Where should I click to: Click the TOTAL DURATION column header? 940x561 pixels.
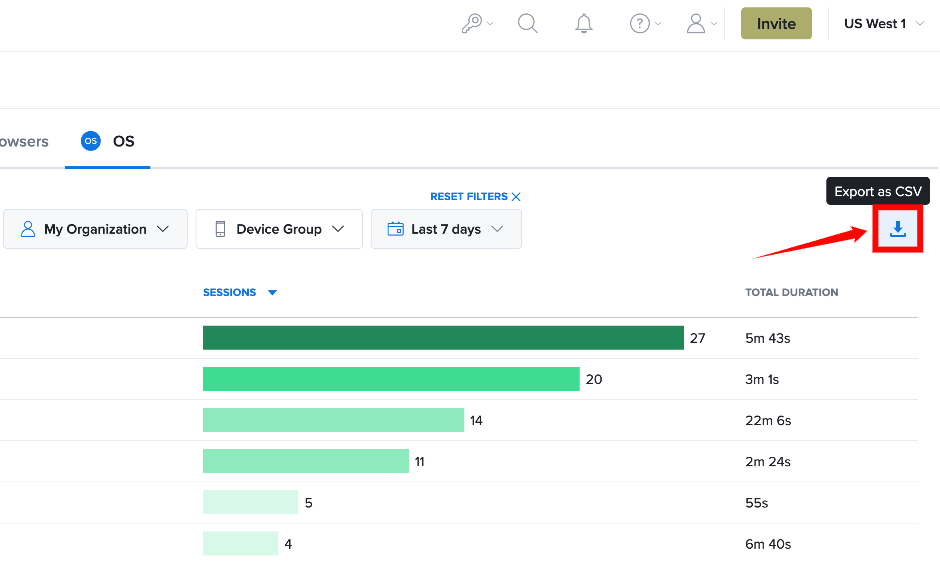point(791,292)
